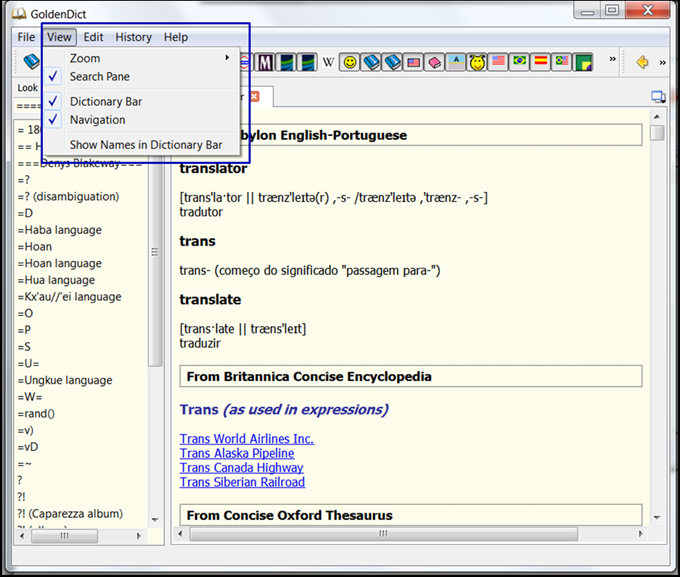Click the yellow back arrow navigation icon
Screen dimensions: 680x577
tap(642, 62)
